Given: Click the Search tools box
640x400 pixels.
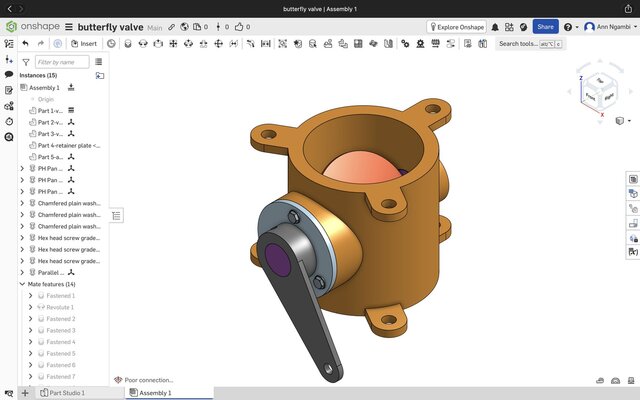Looking at the screenshot, I should point(530,44).
